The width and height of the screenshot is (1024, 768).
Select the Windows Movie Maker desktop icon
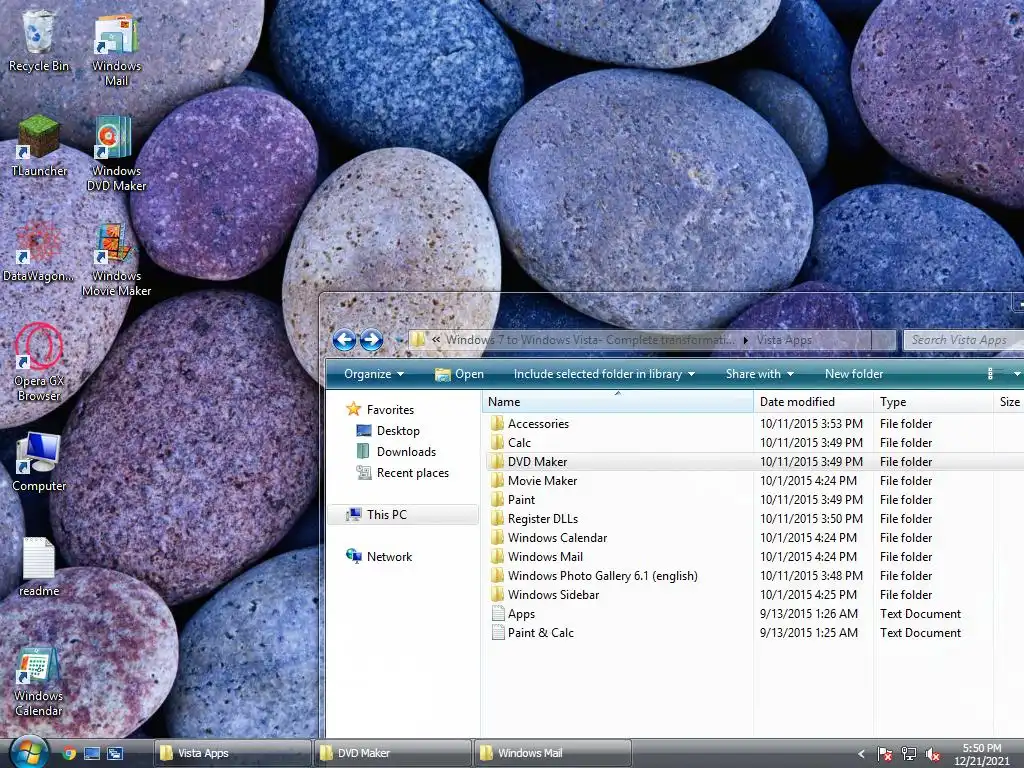[x=116, y=260]
